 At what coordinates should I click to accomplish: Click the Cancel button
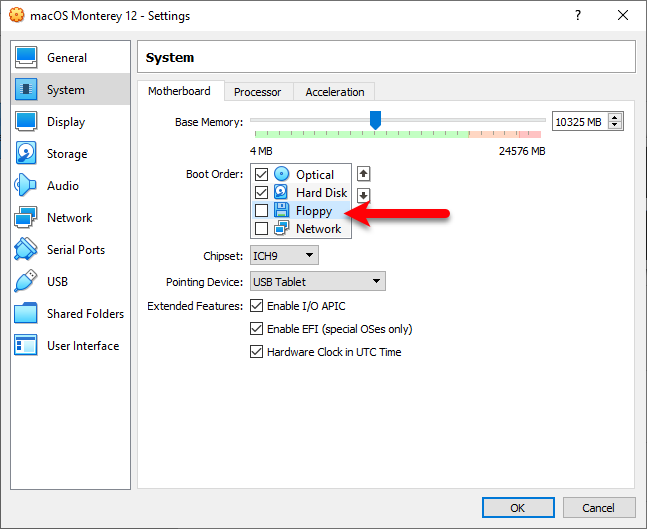(598, 508)
